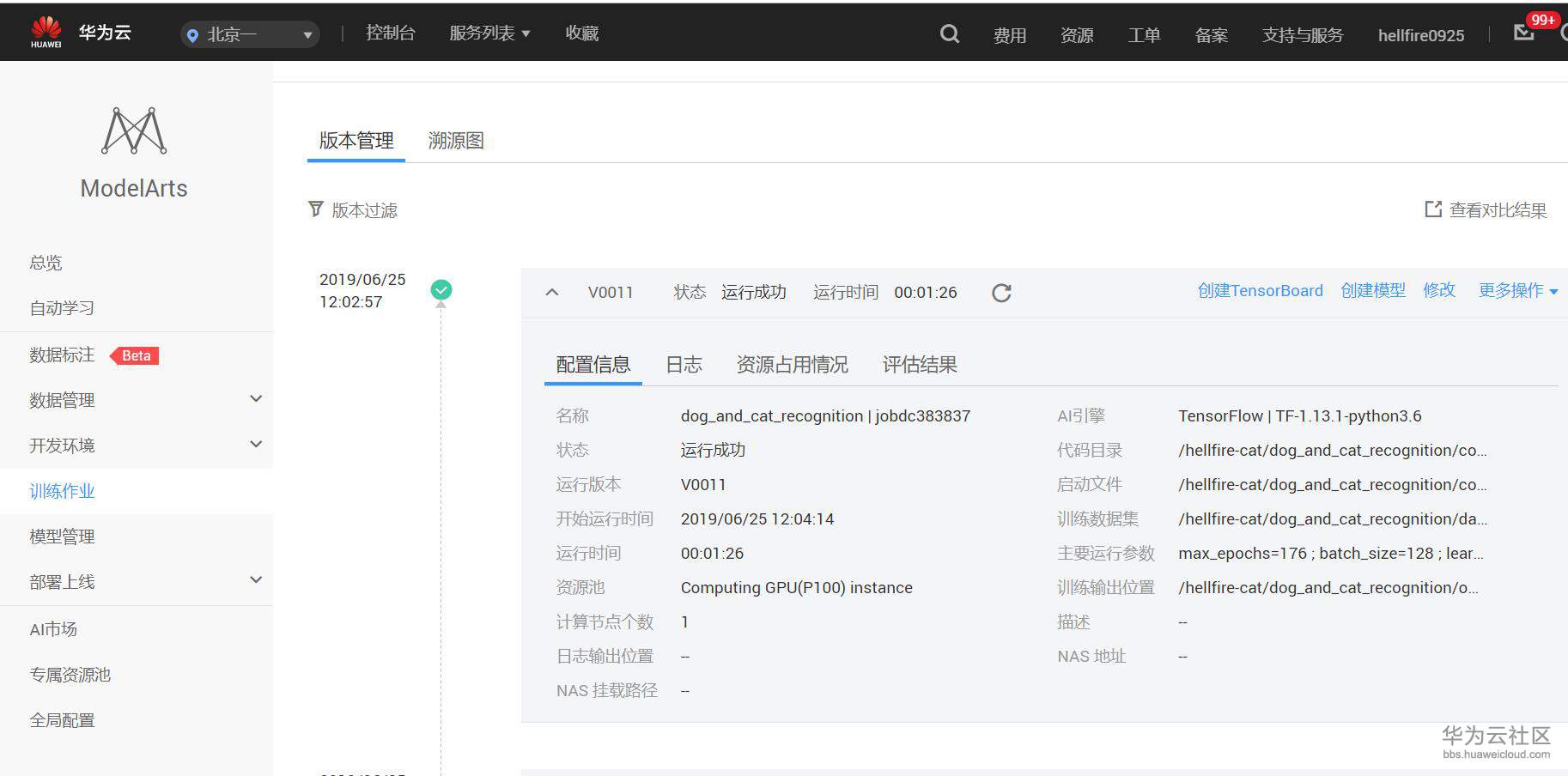1568x776 pixels.
Task: Open the 资源占用情况 tab
Action: pos(793,365)
